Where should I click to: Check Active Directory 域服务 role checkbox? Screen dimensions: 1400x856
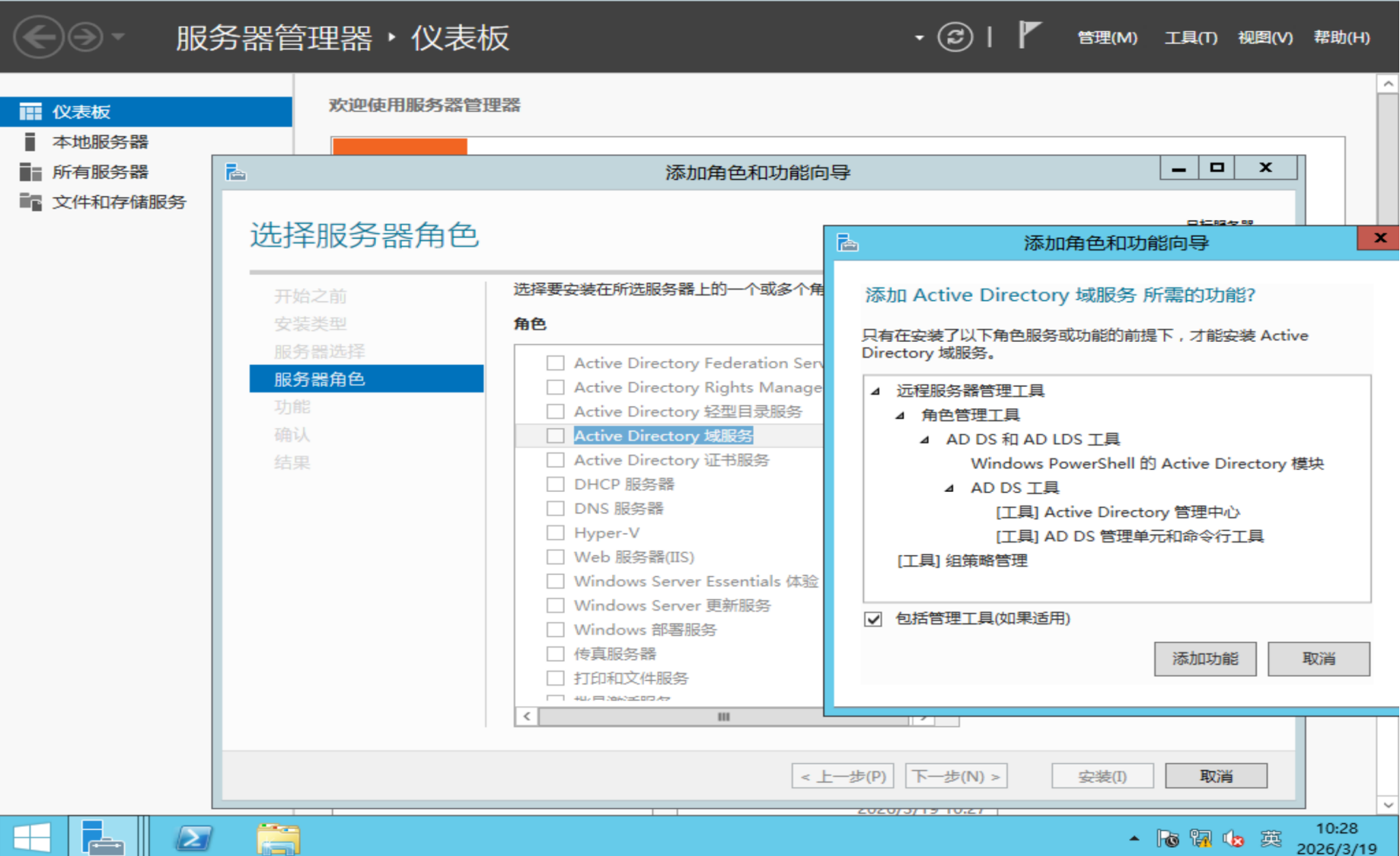point(556,436)
